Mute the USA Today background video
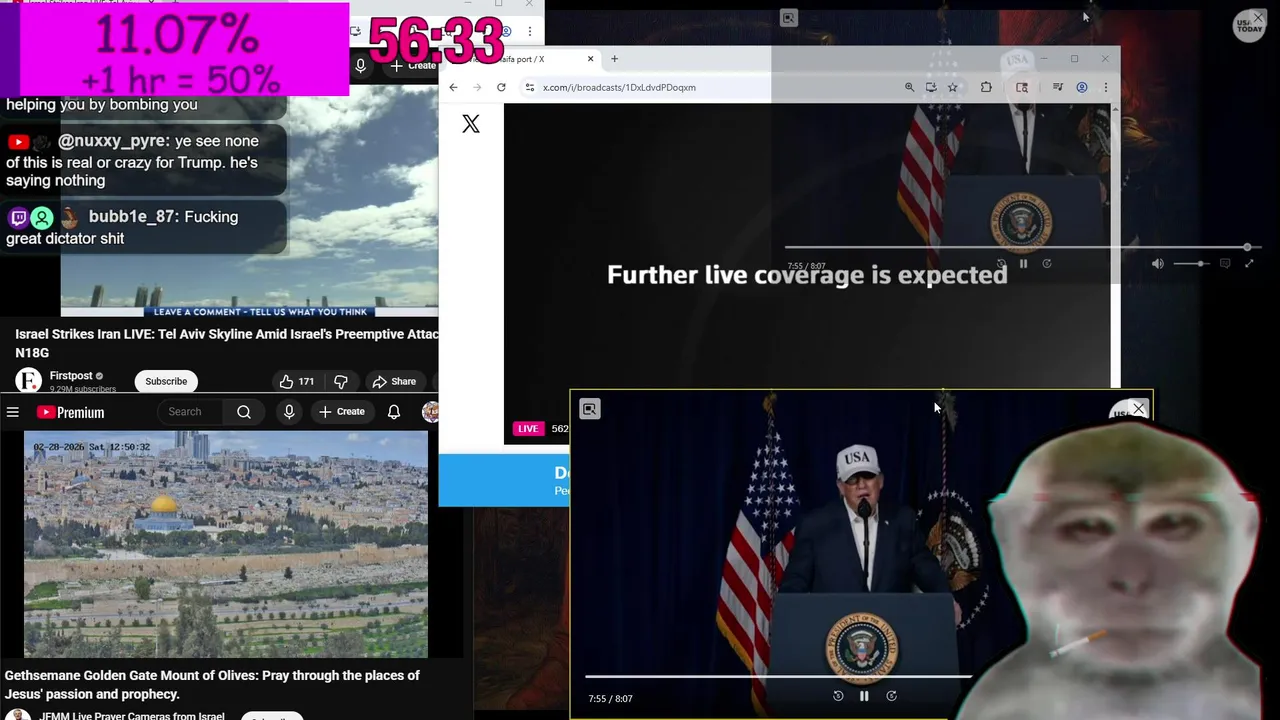 coord(1157,264)
